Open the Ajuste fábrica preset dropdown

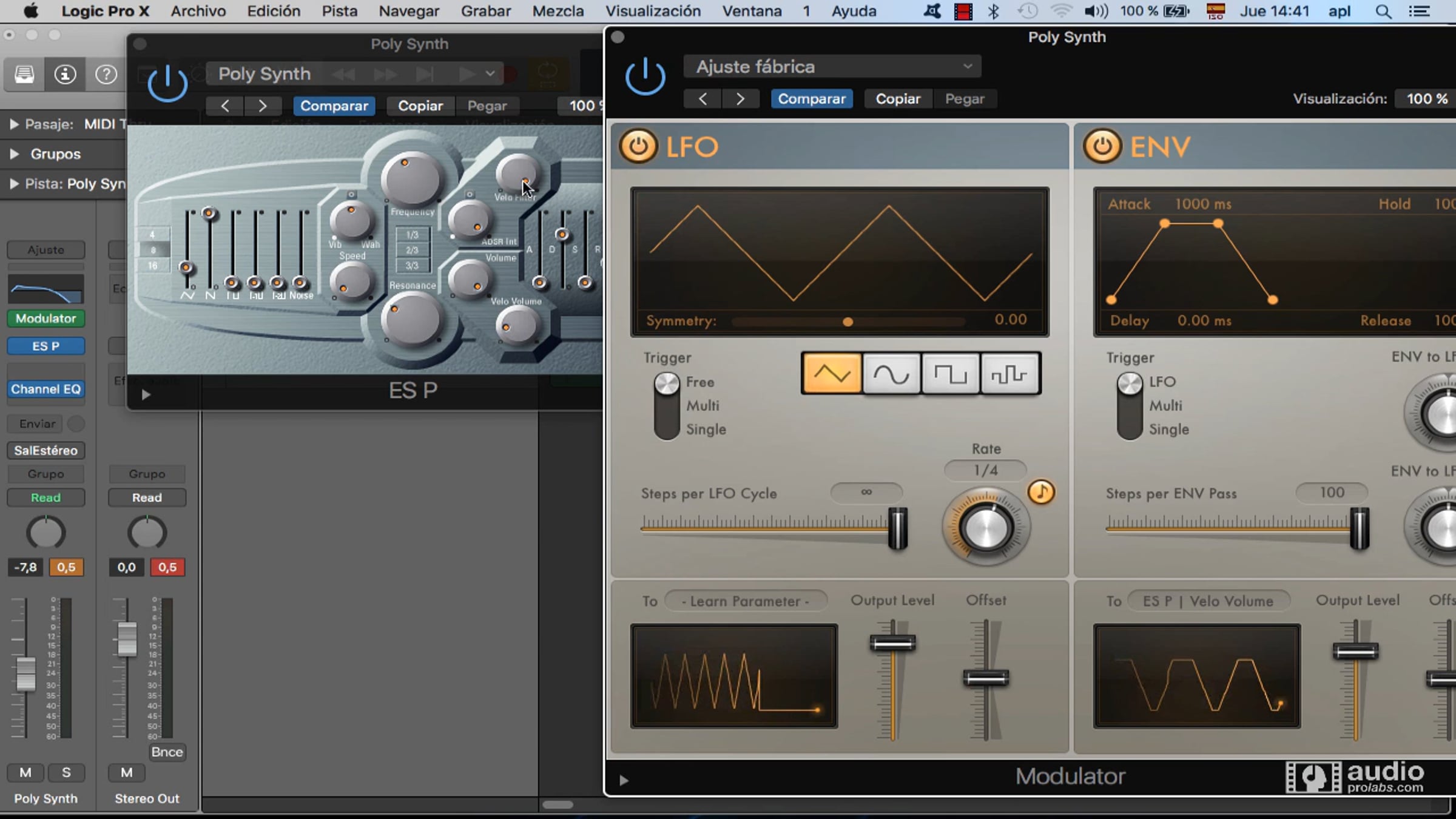831,67
